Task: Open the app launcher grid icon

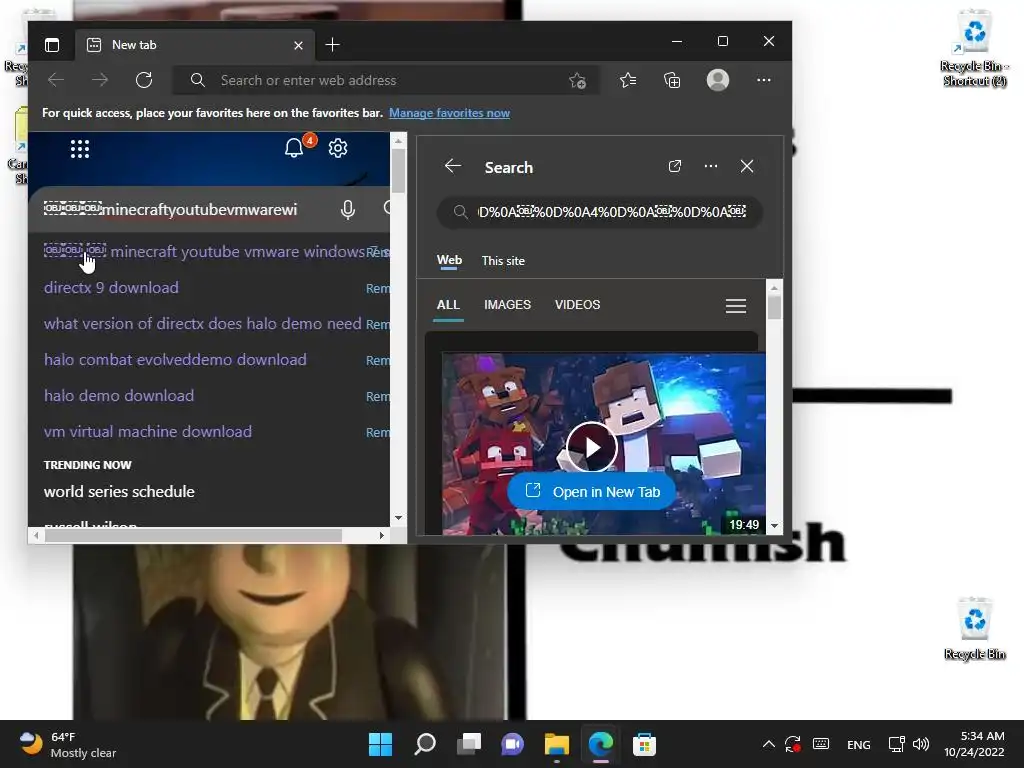Action: point(80,149)
